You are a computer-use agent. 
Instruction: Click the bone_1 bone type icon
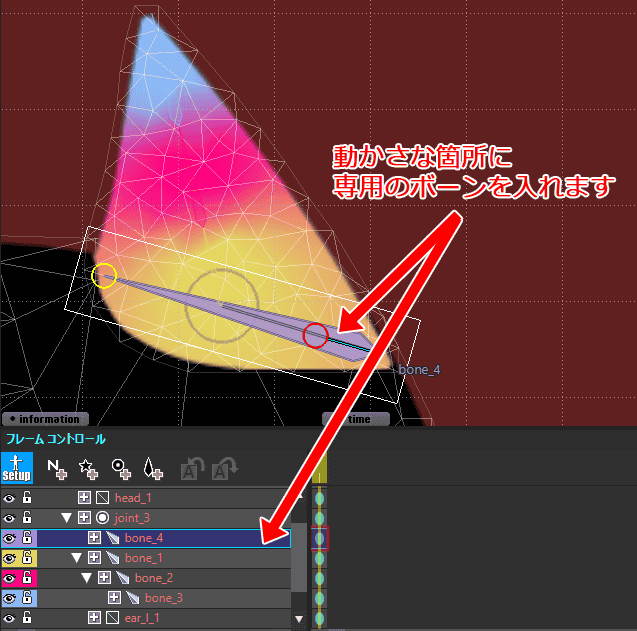(113, 558)
